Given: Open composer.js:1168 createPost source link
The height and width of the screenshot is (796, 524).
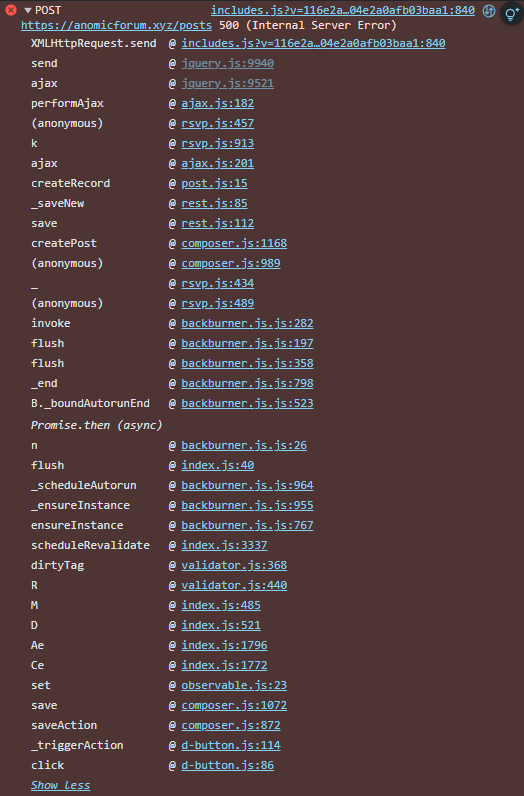Looking at the screenshot, I should point(234,243).
